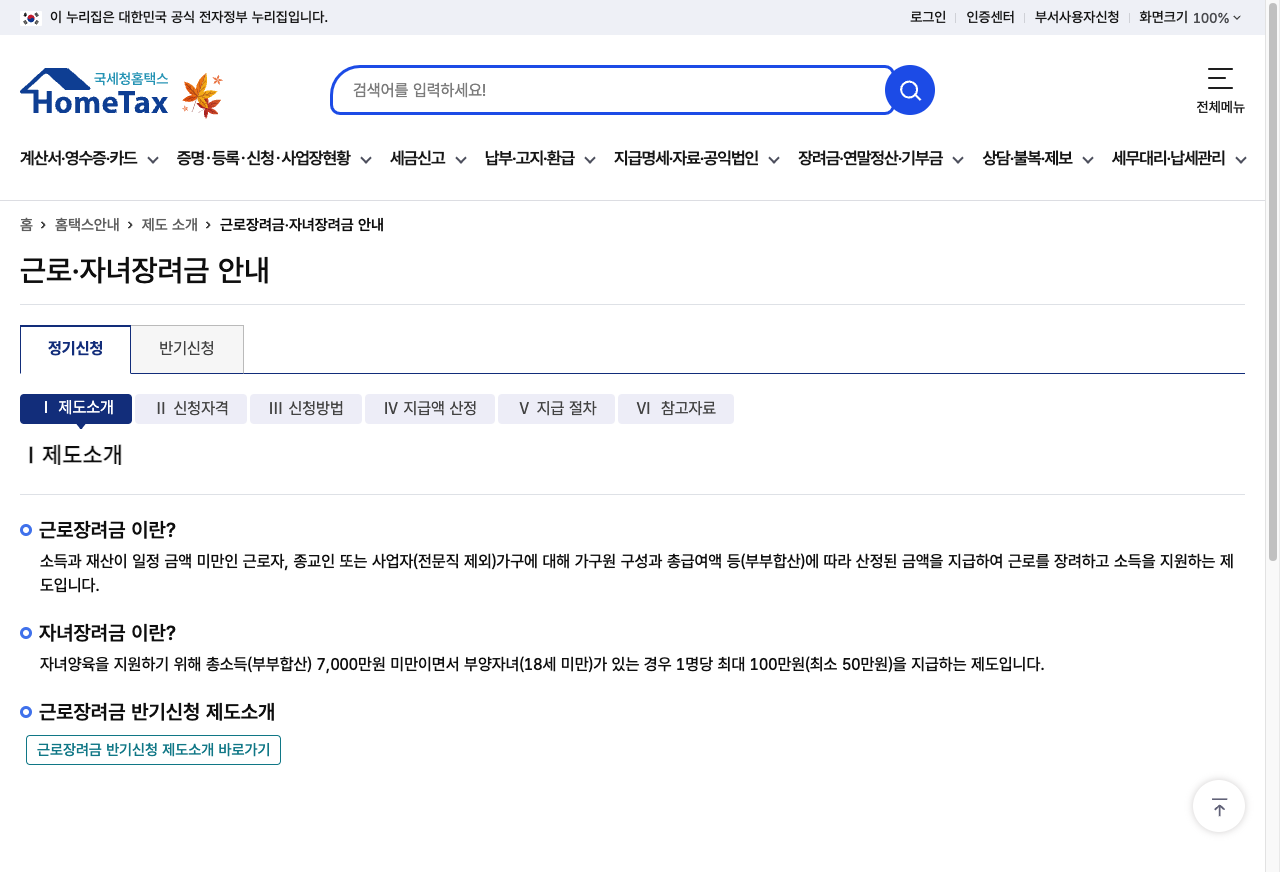
Task: Open the 인증센터 link
Action: 990,17
